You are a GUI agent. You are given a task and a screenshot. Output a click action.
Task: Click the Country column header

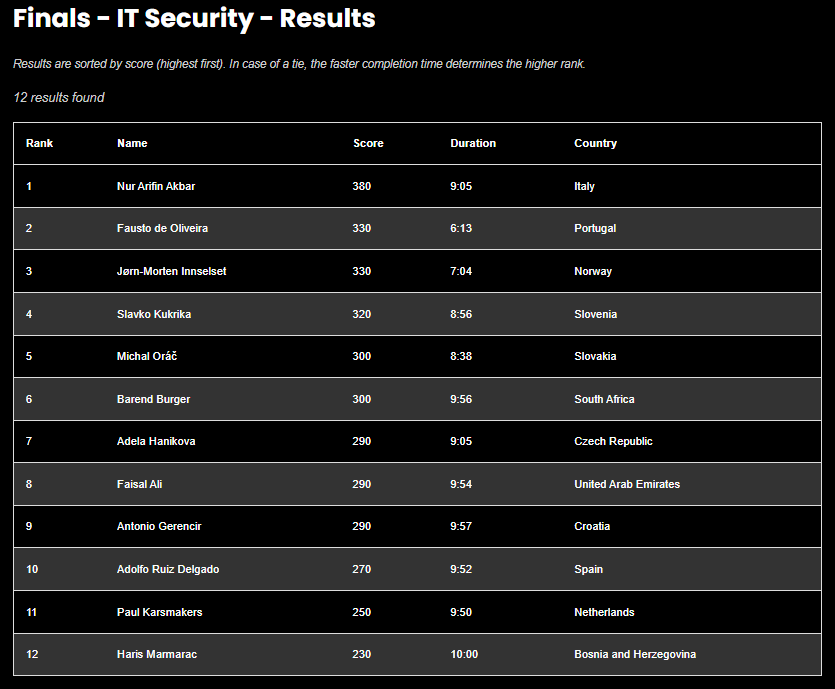click(595, 143)
